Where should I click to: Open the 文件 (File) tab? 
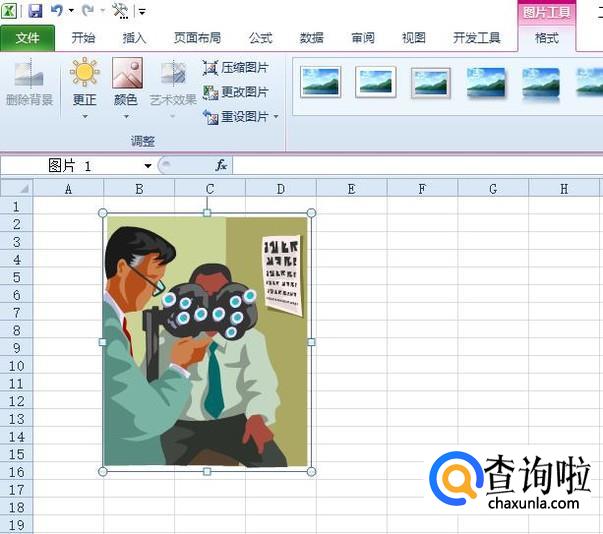point(27,38)
